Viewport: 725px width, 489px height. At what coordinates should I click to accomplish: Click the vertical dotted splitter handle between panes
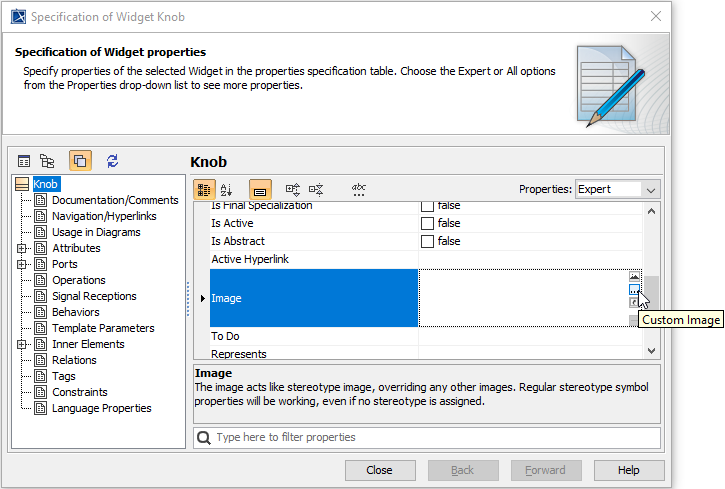click(188, 299)
